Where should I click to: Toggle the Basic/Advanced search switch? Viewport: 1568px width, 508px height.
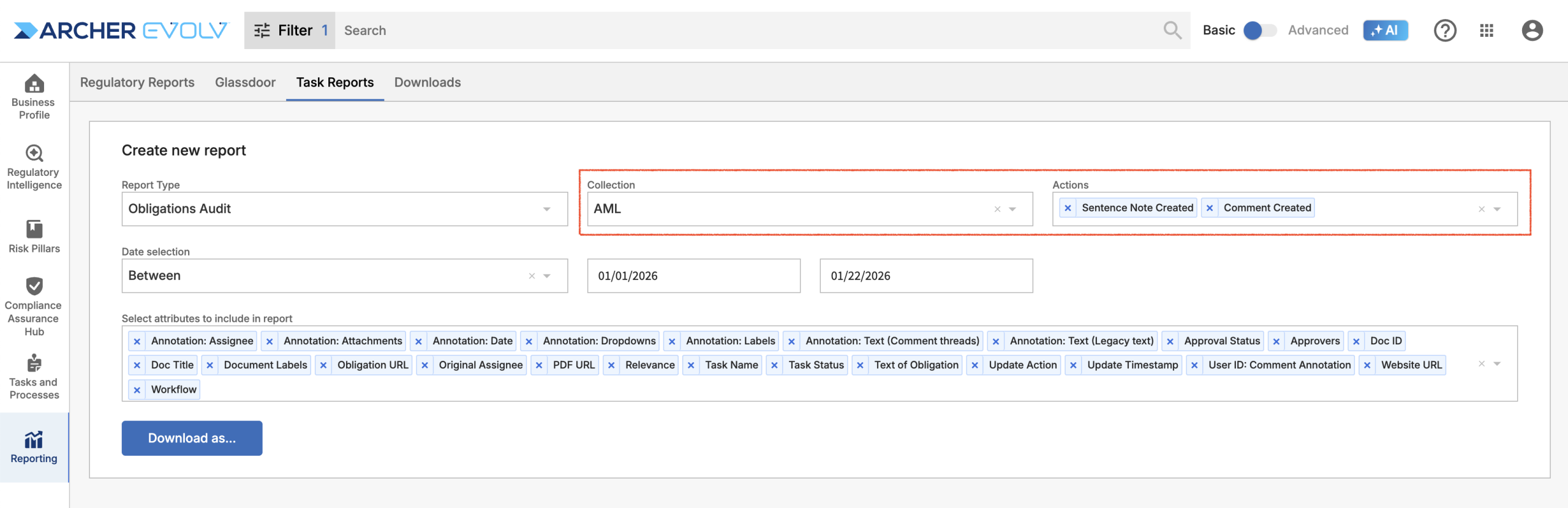click(1259, 30)
